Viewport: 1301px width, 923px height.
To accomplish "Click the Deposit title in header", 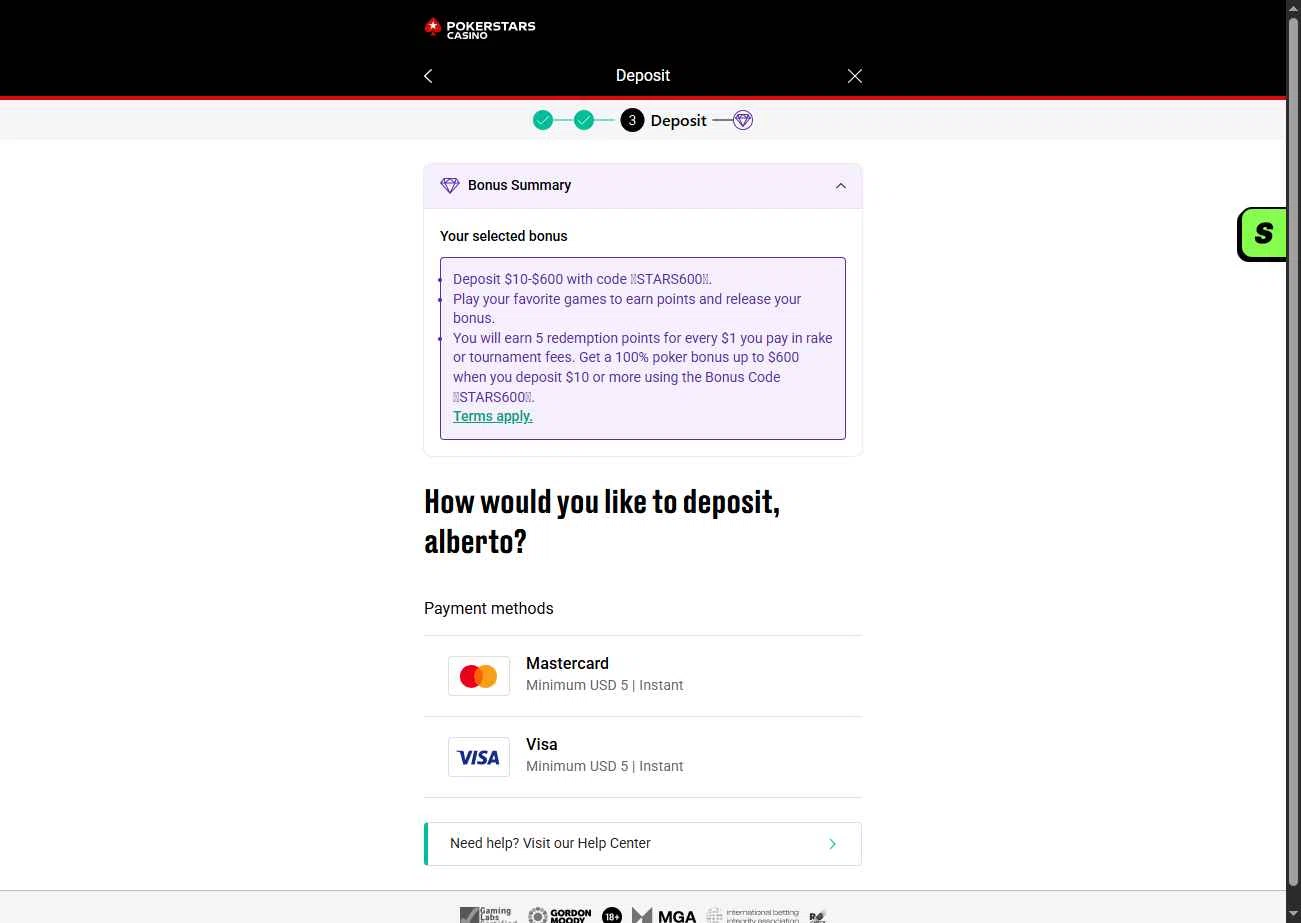I will click(x=643, y=76).
